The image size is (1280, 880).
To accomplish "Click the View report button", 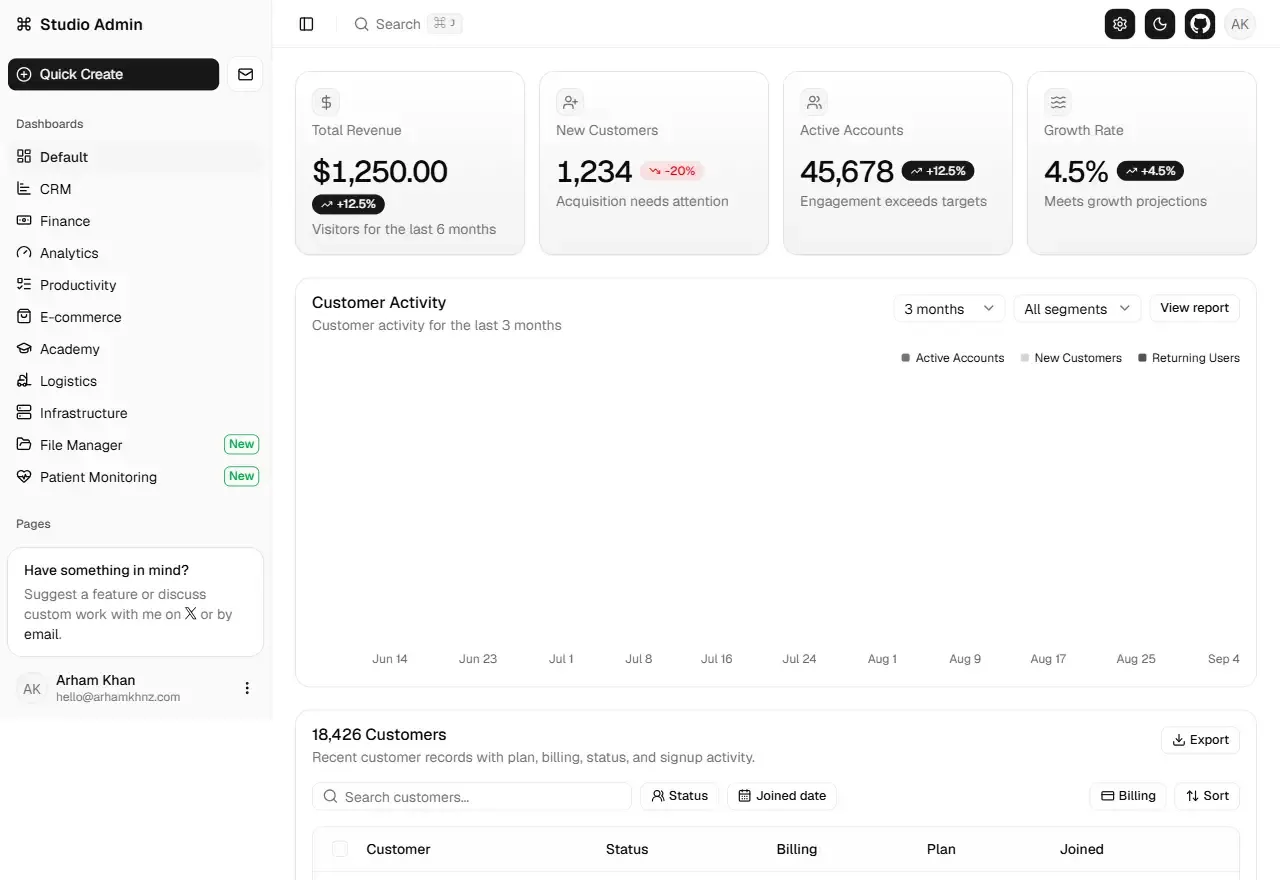I will (x=1194, y=308).
